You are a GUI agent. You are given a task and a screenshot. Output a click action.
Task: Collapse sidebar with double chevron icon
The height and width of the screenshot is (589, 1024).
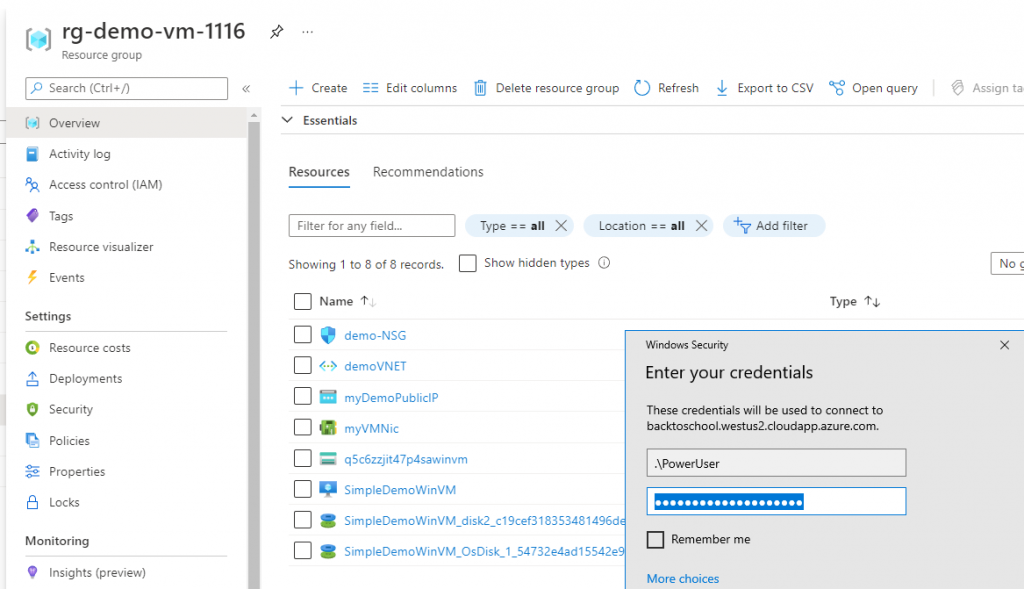coord(246,88)
